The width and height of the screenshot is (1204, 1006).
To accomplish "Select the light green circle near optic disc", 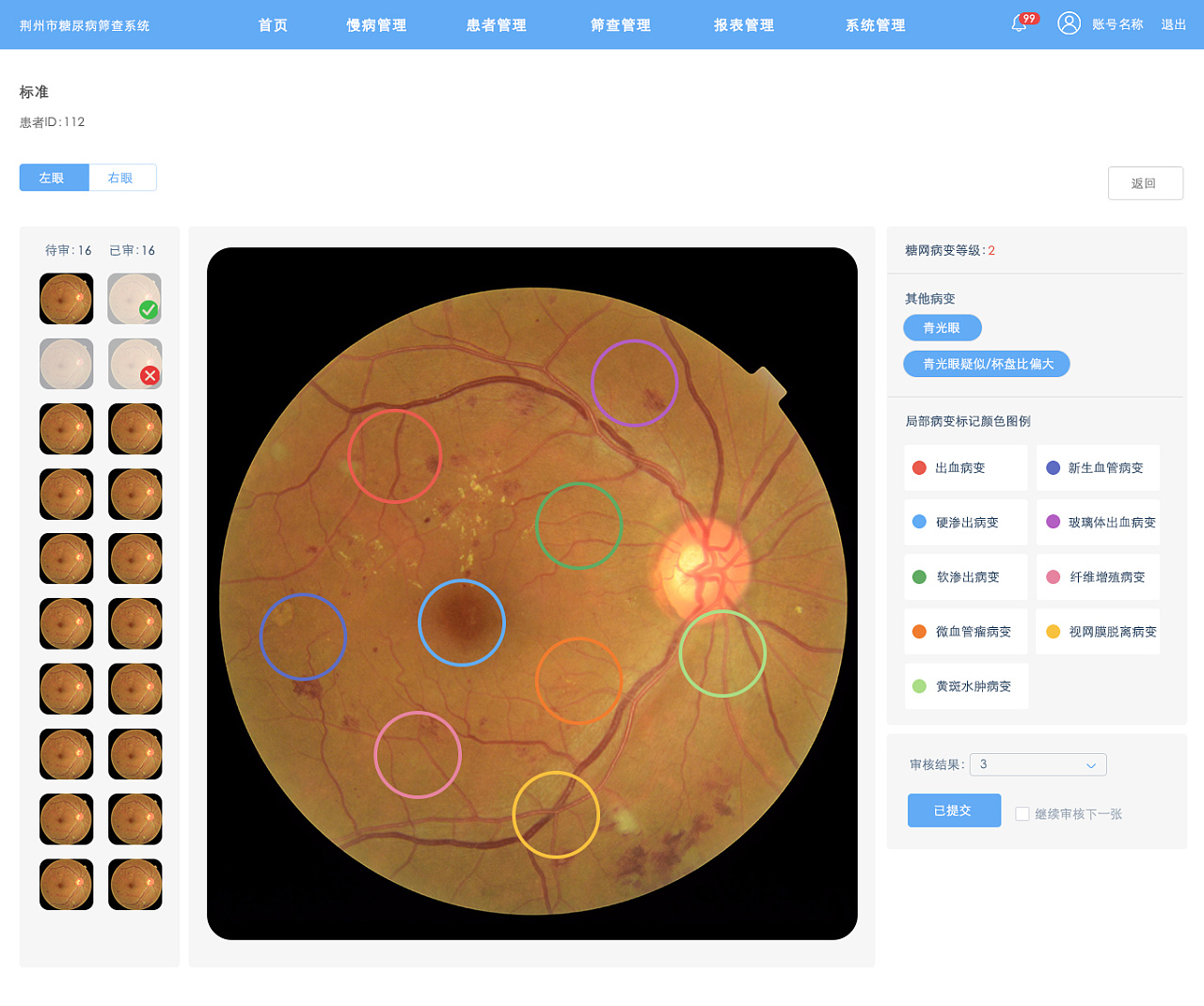I will point(722,653).
